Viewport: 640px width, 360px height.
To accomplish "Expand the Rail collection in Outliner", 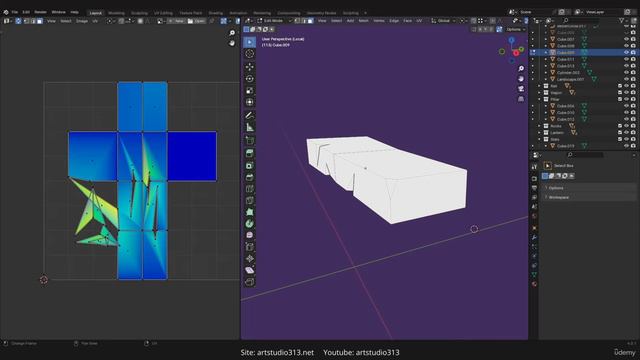I will pos(540,86).
